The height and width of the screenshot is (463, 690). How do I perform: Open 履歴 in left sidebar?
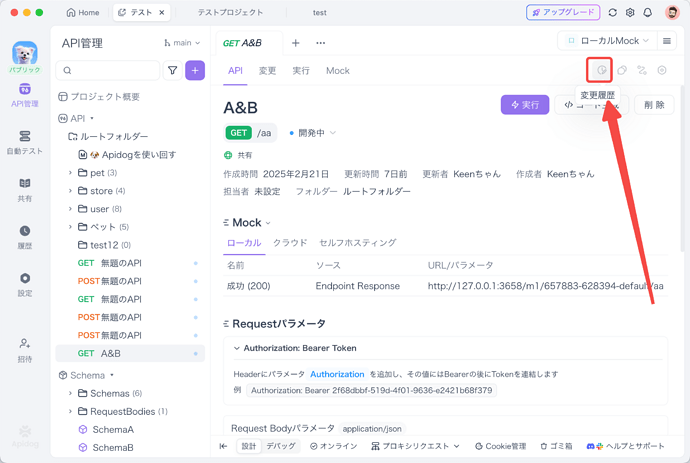[25, 236]
